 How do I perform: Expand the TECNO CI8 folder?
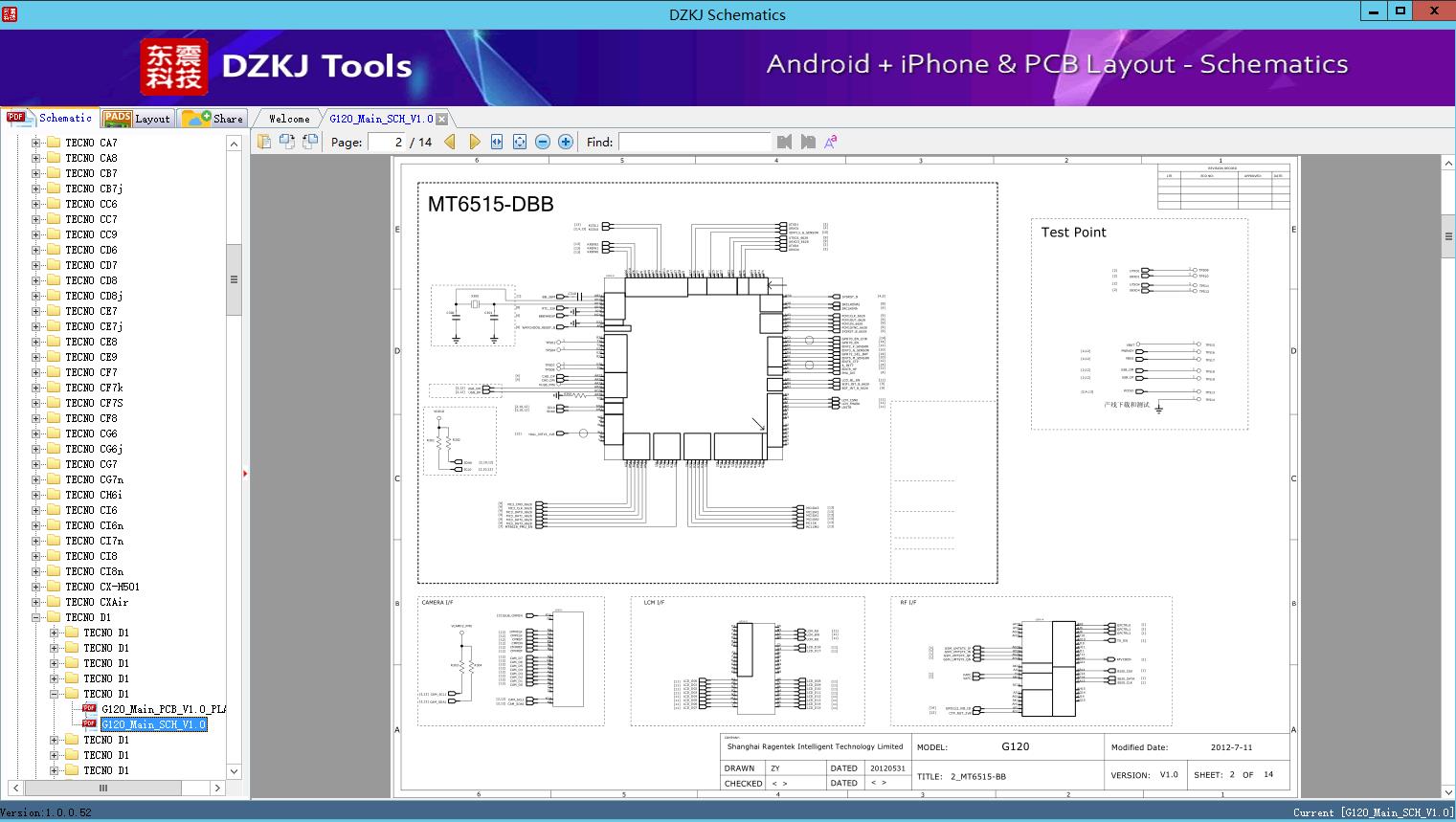[x=36, y=556]
